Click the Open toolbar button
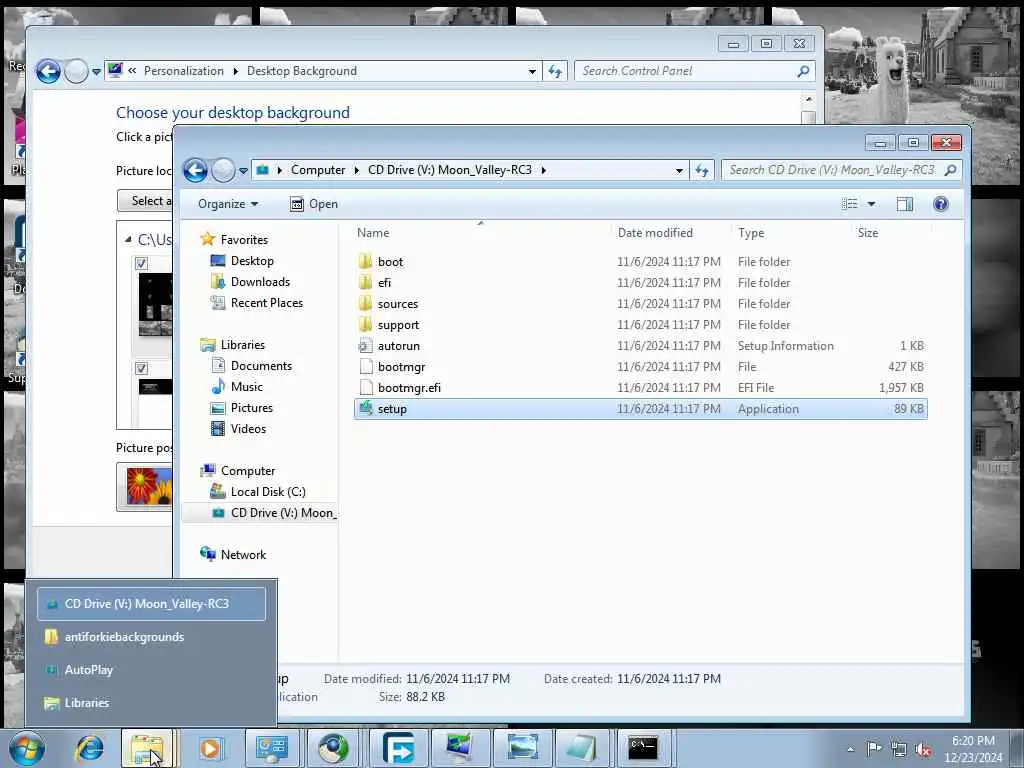Screen dimensions: 1024x768 click(x=314, y=204)
